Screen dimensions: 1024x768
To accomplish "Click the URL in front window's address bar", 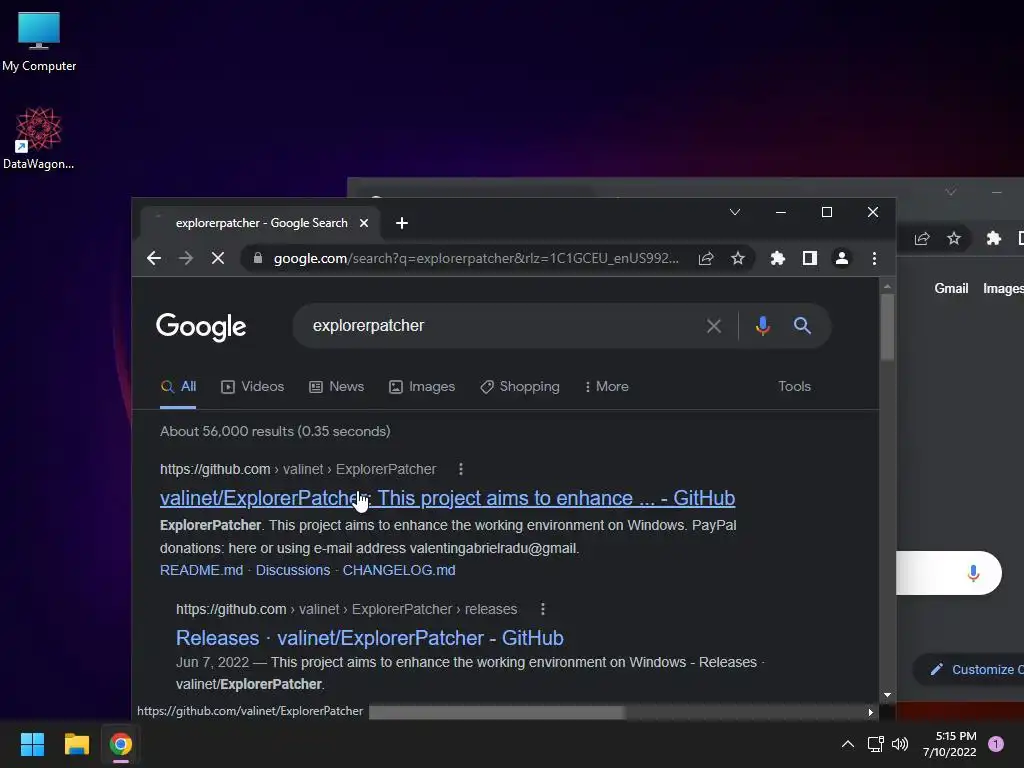I will pos(476,259).
